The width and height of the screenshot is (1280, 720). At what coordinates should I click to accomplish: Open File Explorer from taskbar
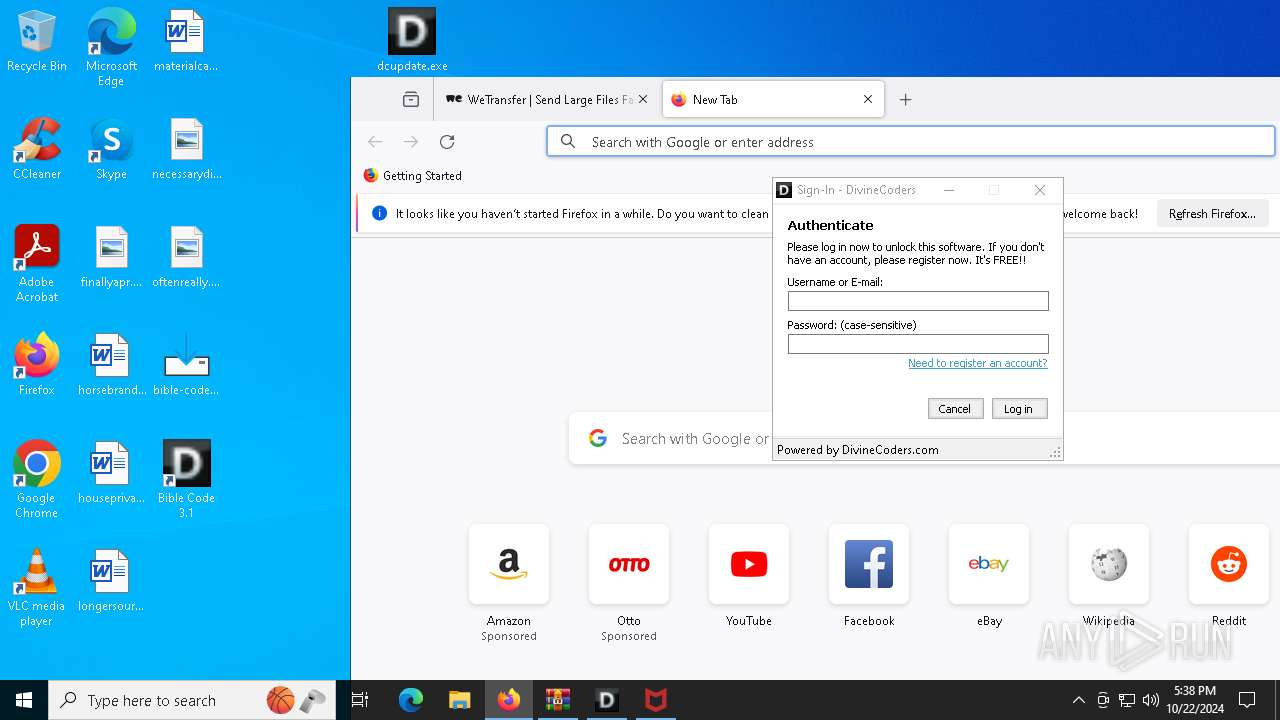coord(459,700)
